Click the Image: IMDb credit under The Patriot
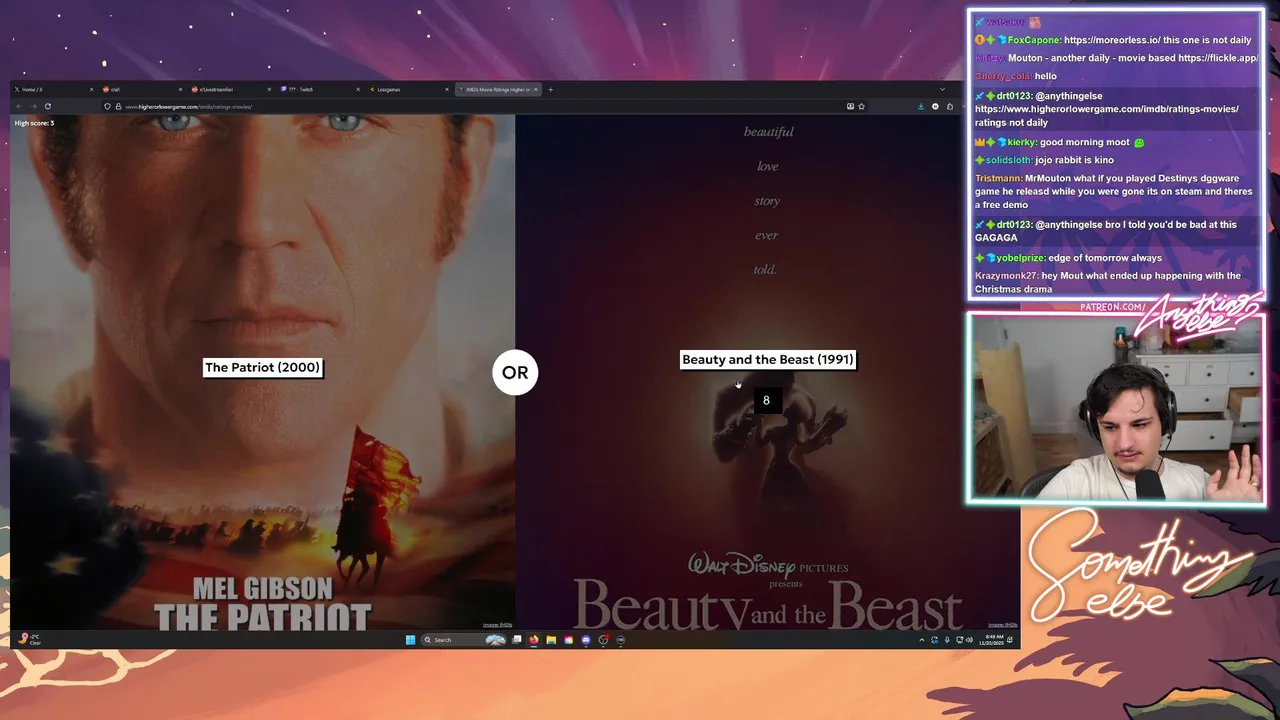This screenshot has width=1280, height=720. click(x=497, y=625)
